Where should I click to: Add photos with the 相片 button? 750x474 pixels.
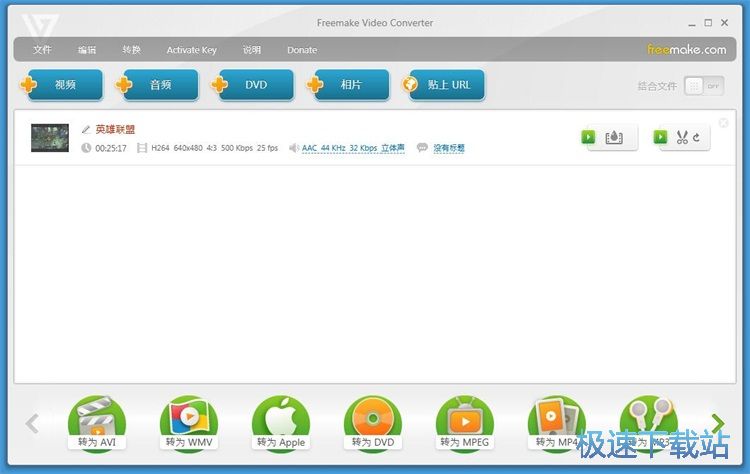[x=348, y=85]
